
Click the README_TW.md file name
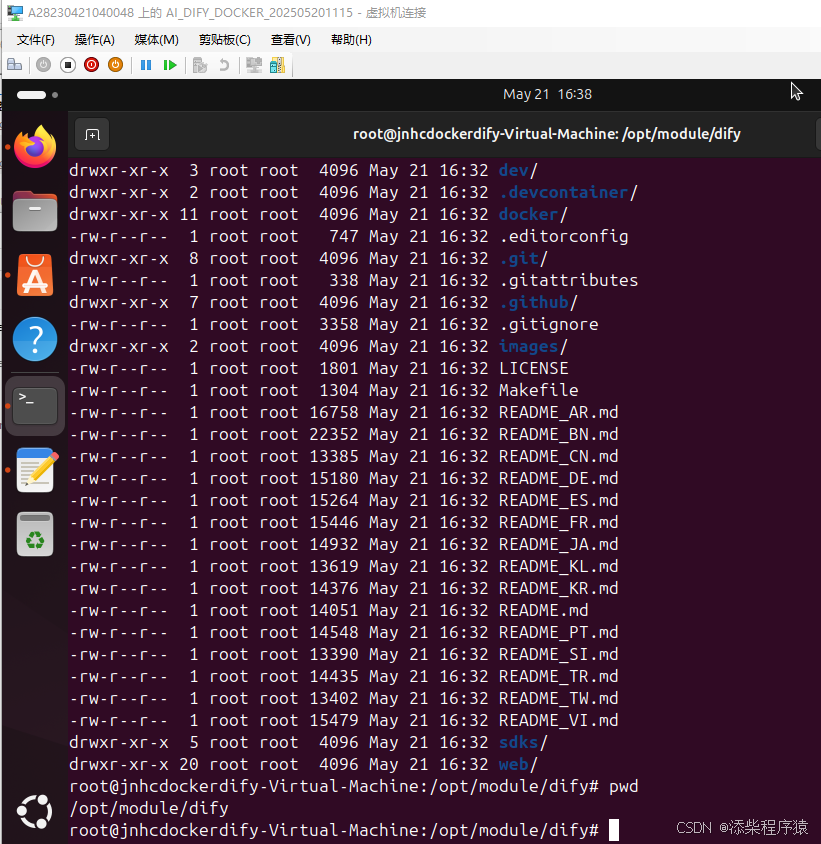pos(558,699)
